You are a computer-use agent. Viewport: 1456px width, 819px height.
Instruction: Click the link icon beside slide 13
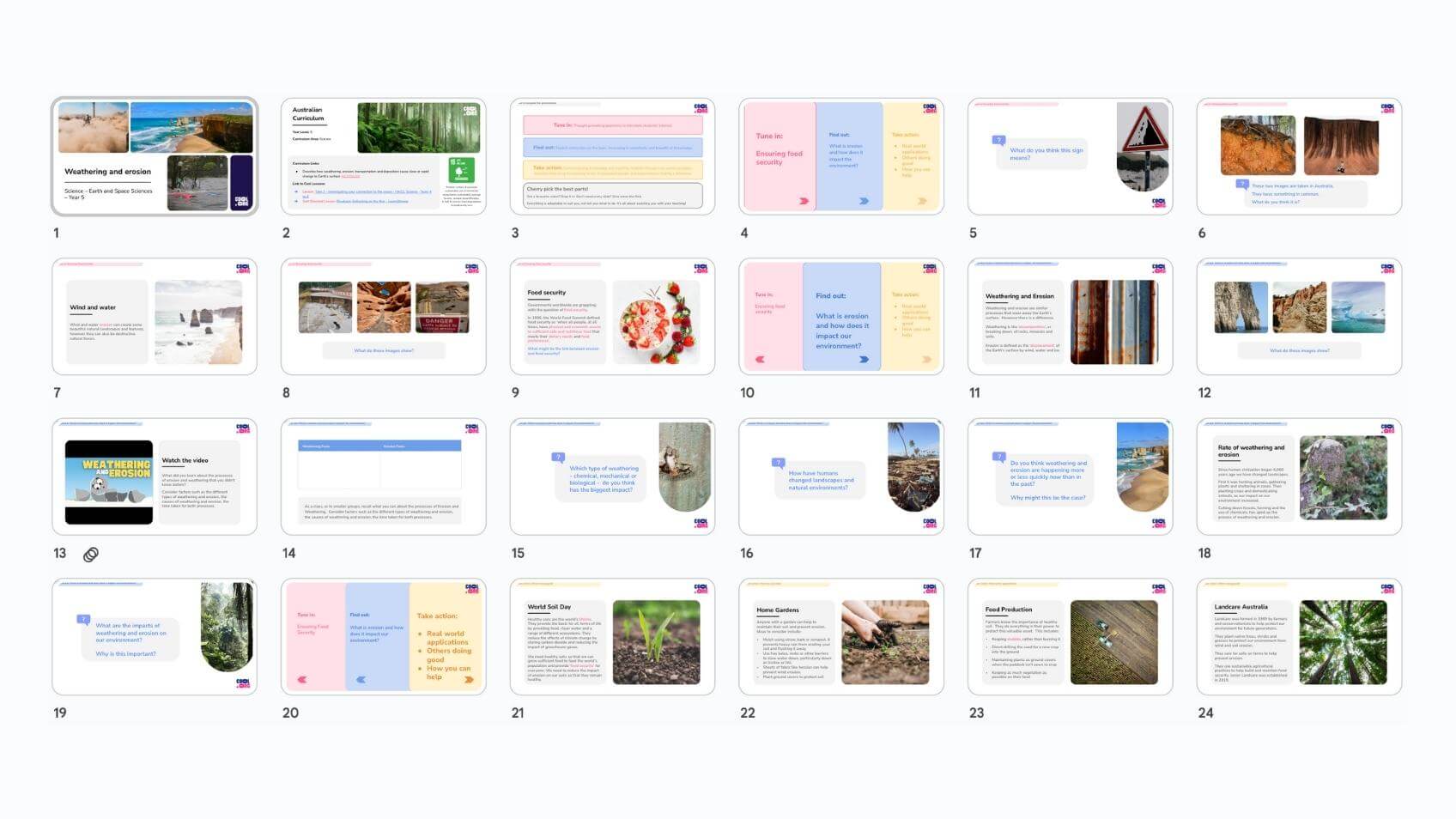(x=90, y=555)
